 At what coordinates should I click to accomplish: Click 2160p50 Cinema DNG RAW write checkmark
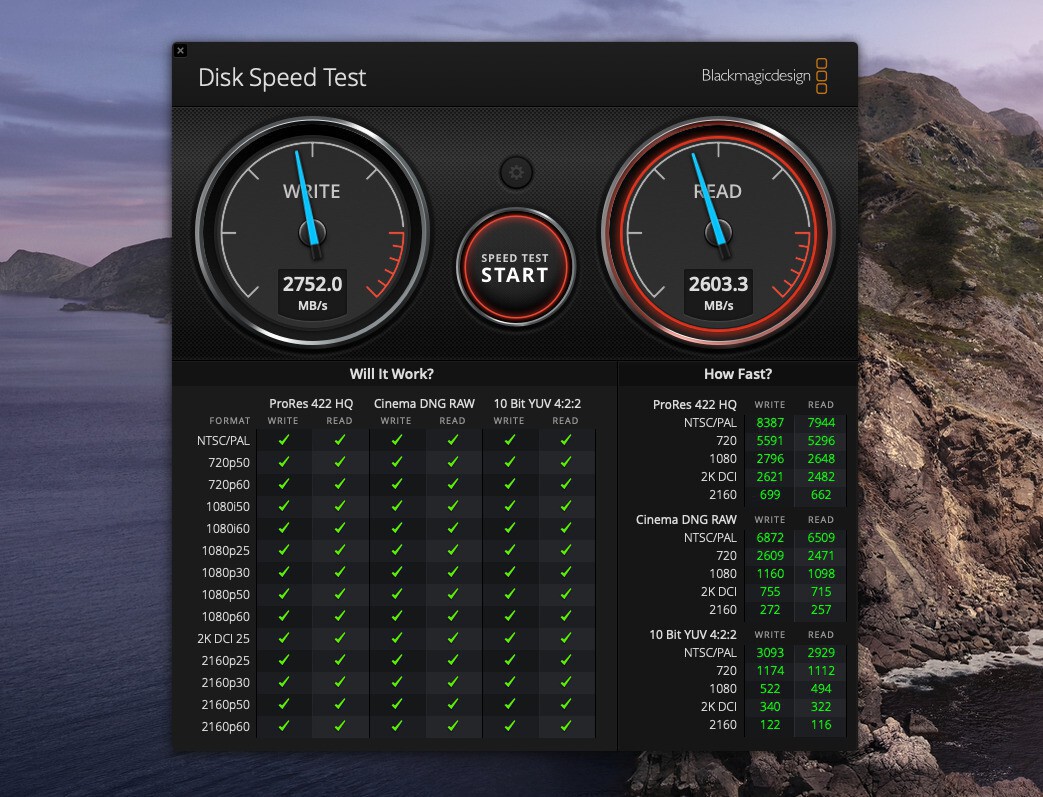(x=397, y=703)
